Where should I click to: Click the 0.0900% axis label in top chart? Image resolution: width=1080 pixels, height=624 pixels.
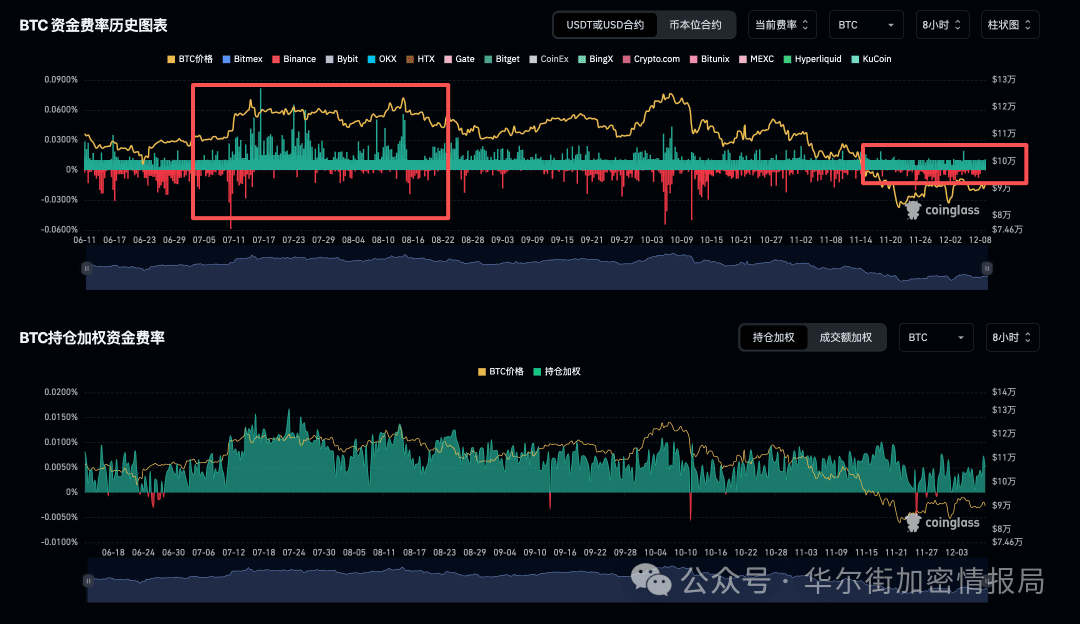click(61, 80)
